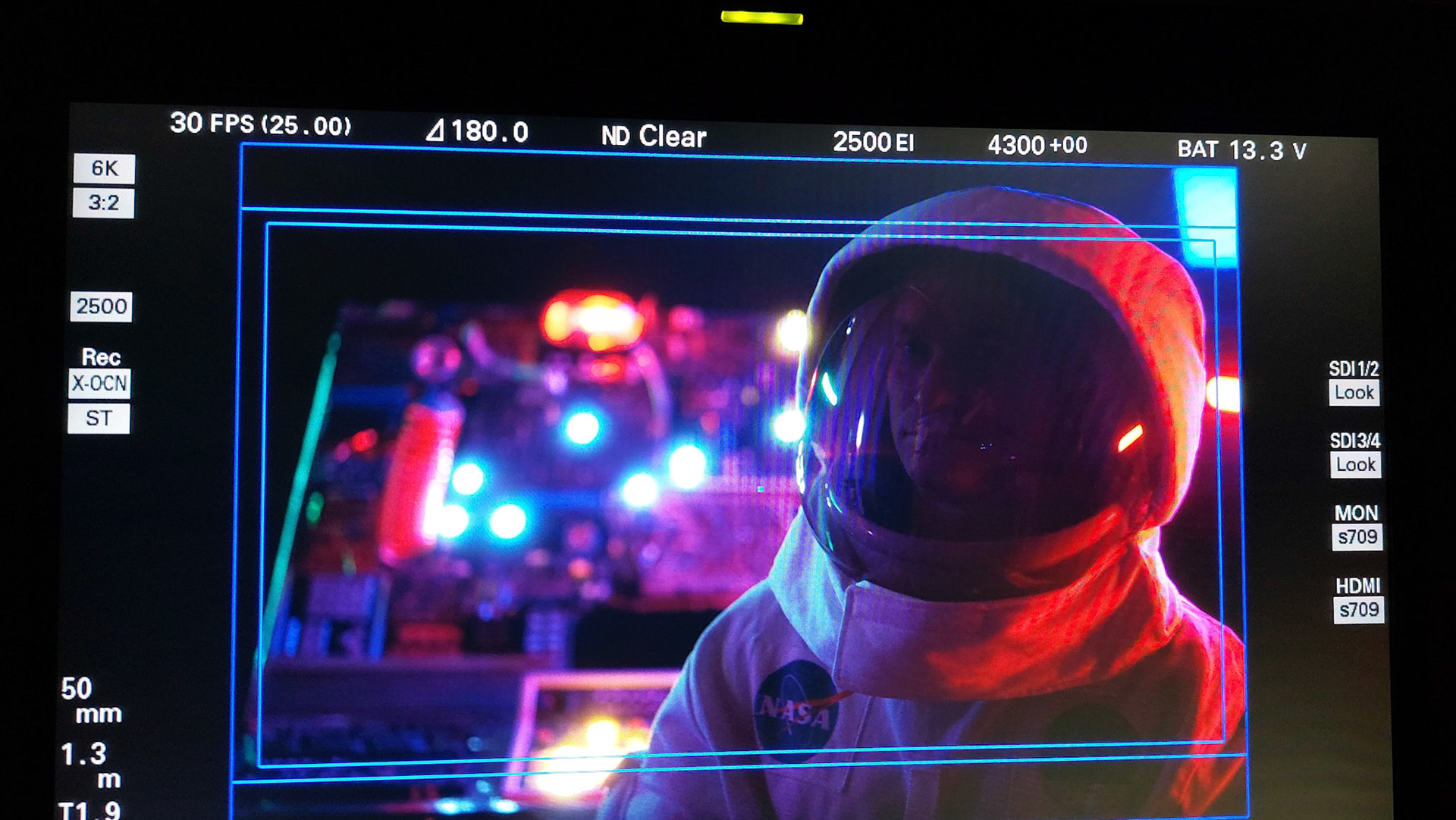Open the X-OCN recording format box
Viewport: 1456px width, 820px height.
point(99,384)
